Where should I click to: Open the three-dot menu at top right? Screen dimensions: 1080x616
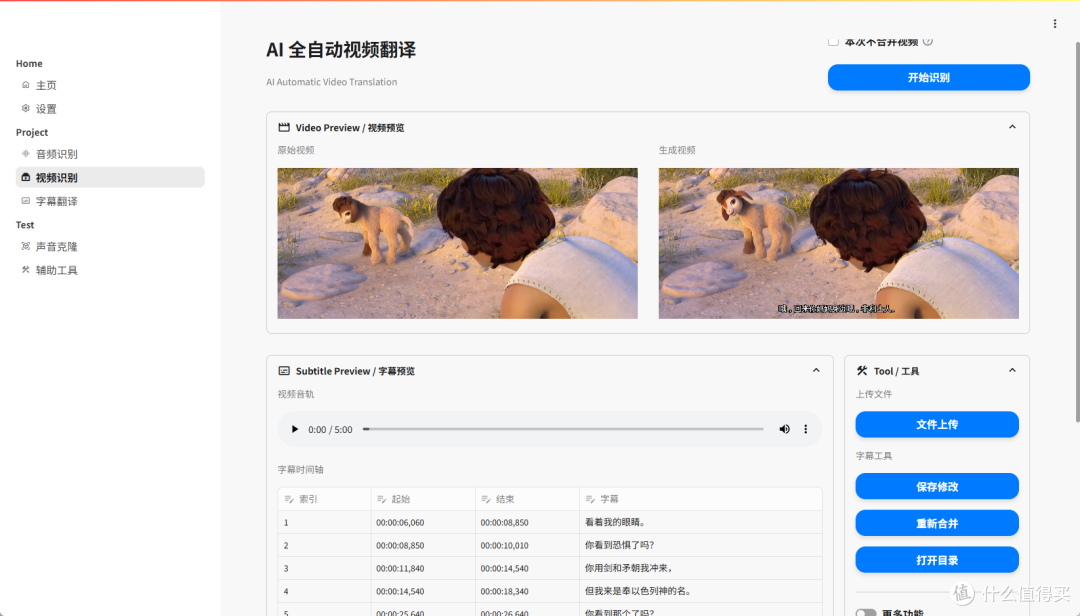tap(1055, 24)
